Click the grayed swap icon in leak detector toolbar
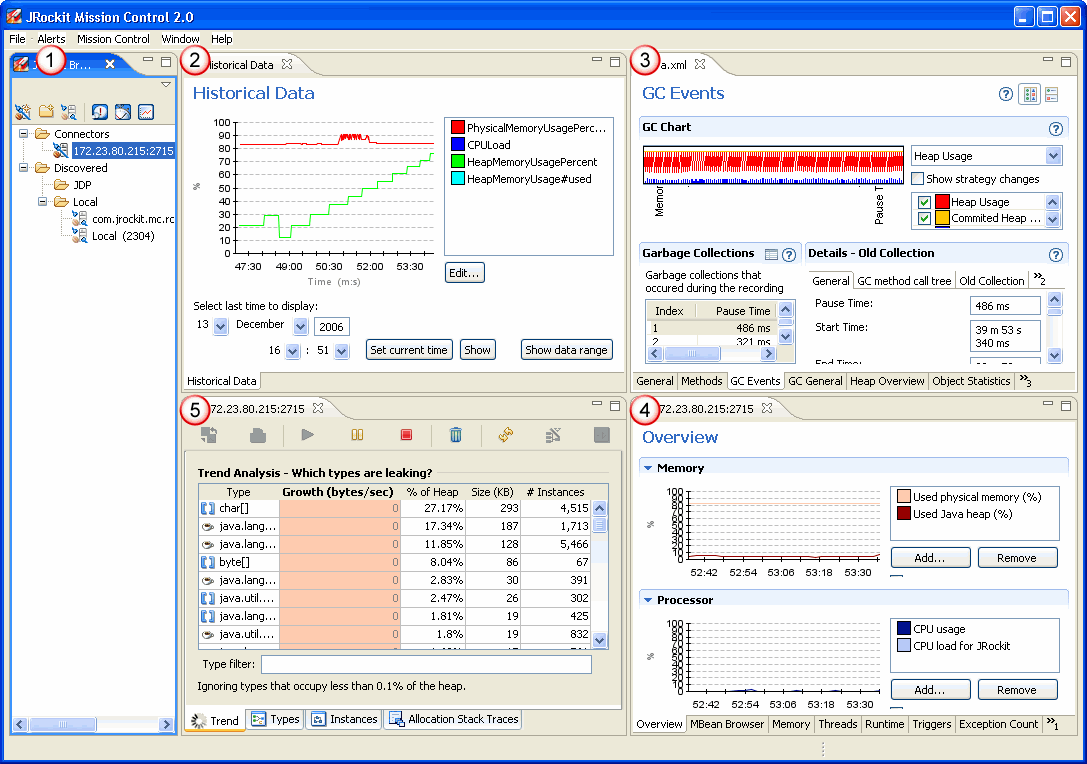 209,435
